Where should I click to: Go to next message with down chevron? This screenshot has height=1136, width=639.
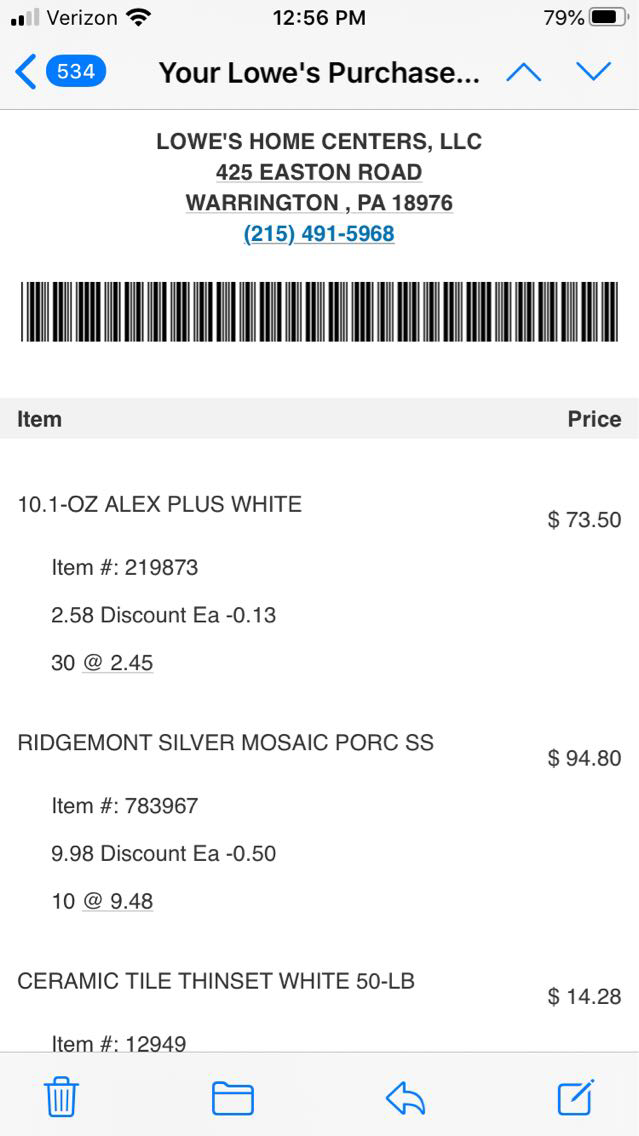click(593, 72)
